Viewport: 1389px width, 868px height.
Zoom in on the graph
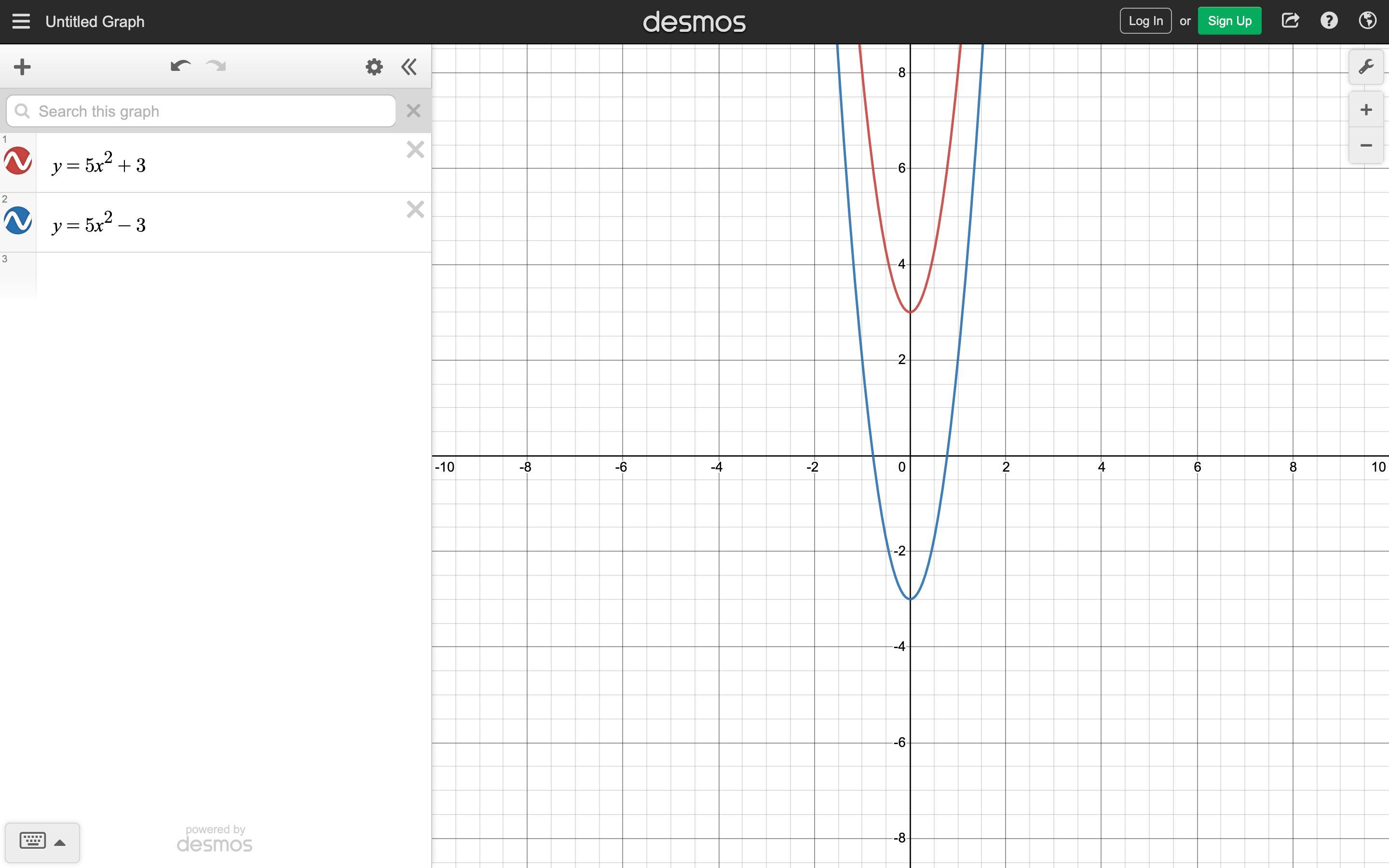coord(1365,109)
